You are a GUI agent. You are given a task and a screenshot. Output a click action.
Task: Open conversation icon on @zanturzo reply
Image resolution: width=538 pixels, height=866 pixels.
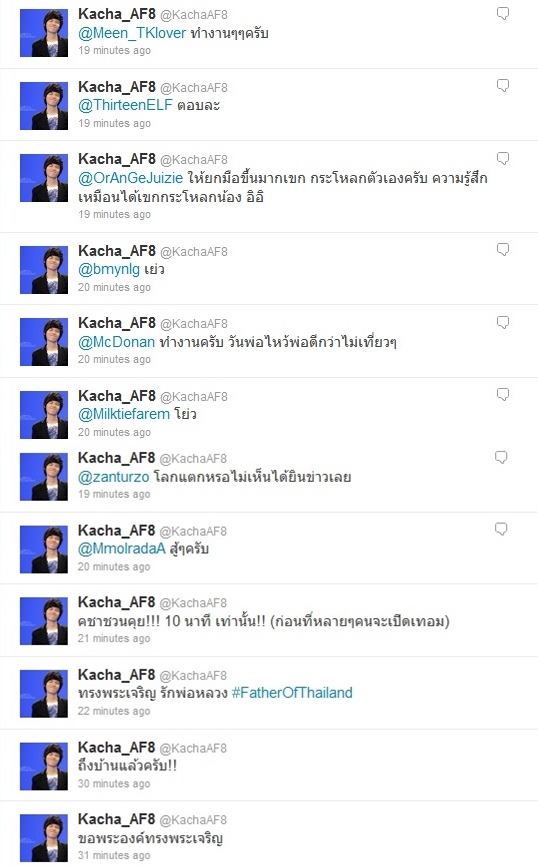pyautogui.click(x=501, y=457)
